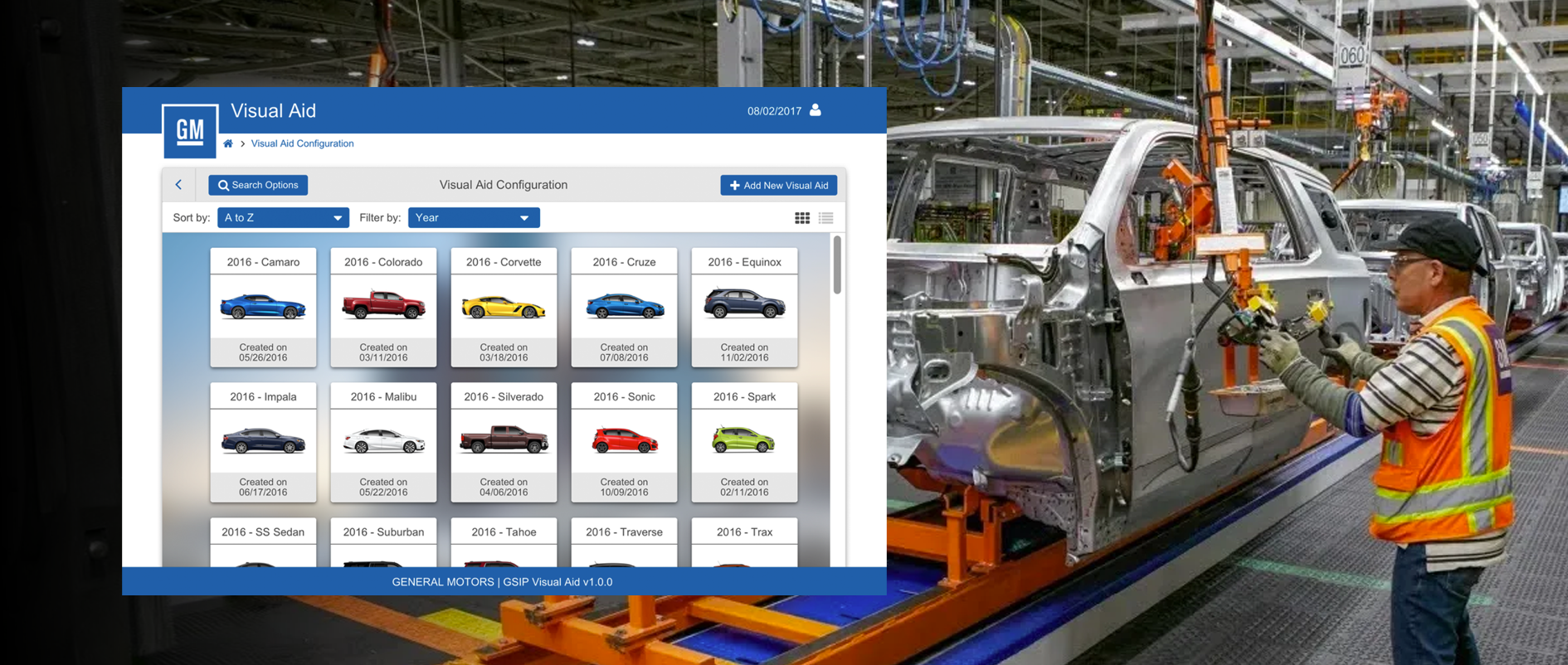Open the 2016 Camaro card
1568x665 pixels.
(263, 308)
